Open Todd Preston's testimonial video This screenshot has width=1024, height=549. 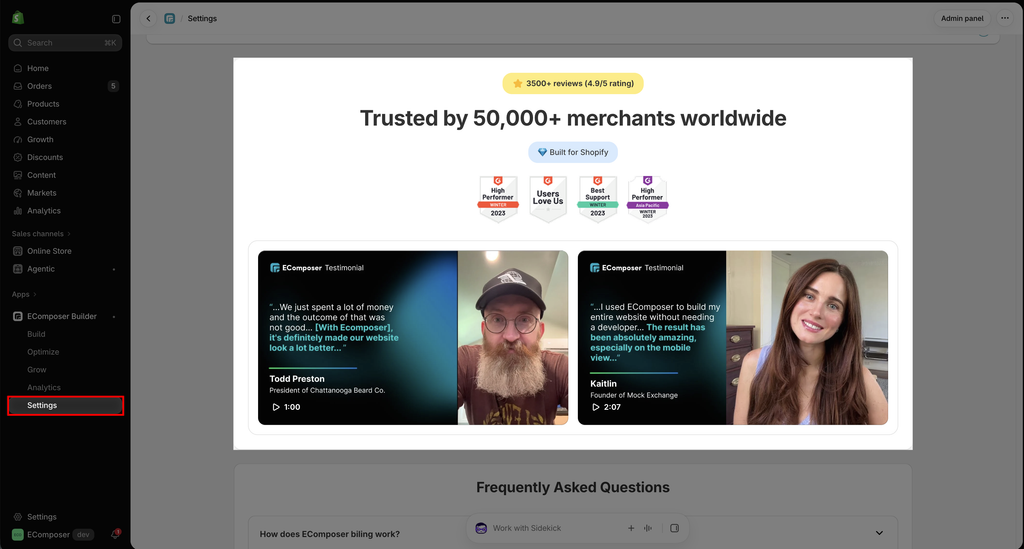(413, 337)
